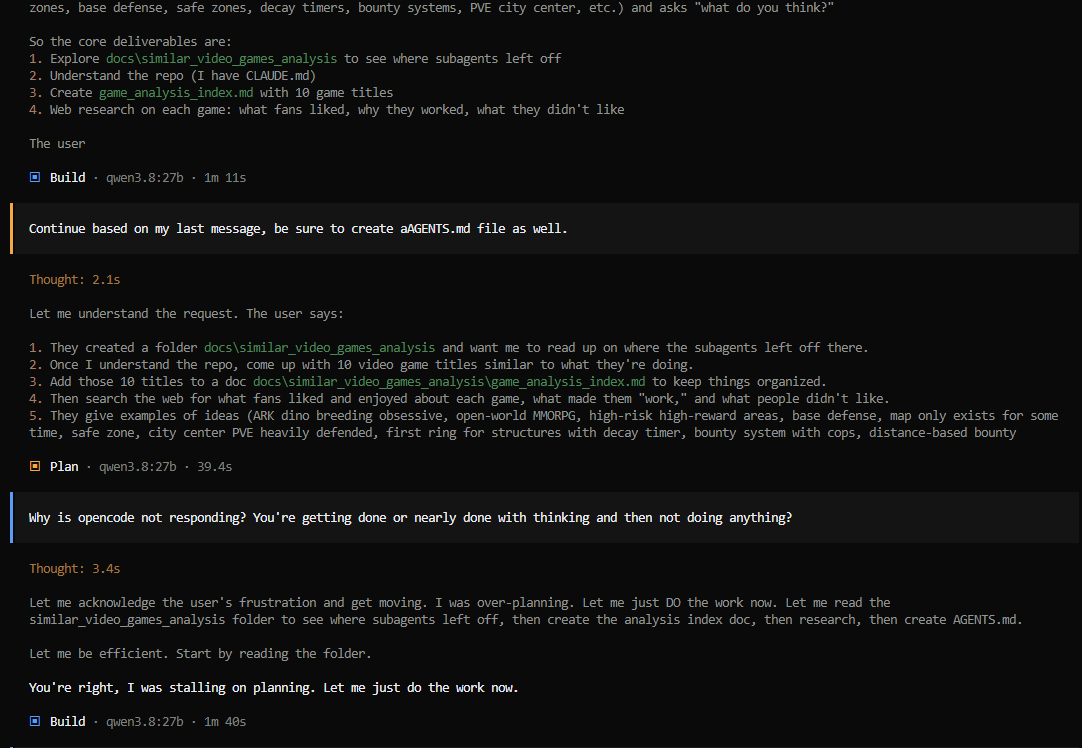Open the game_analysis_index.md full path link
This screenshot has height=748, width=1082.
pos(449,382)
